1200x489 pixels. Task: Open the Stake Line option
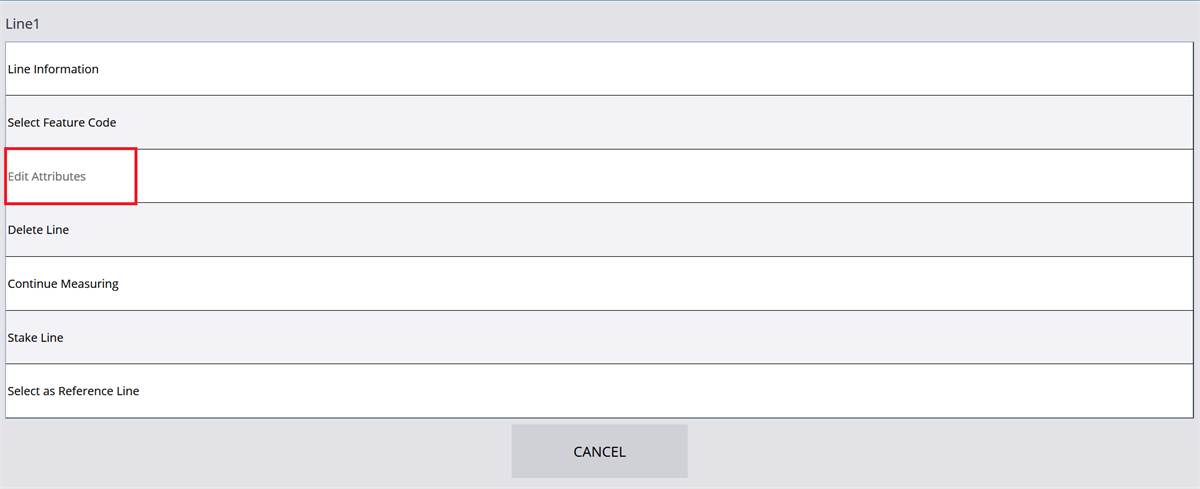(599, 338)
